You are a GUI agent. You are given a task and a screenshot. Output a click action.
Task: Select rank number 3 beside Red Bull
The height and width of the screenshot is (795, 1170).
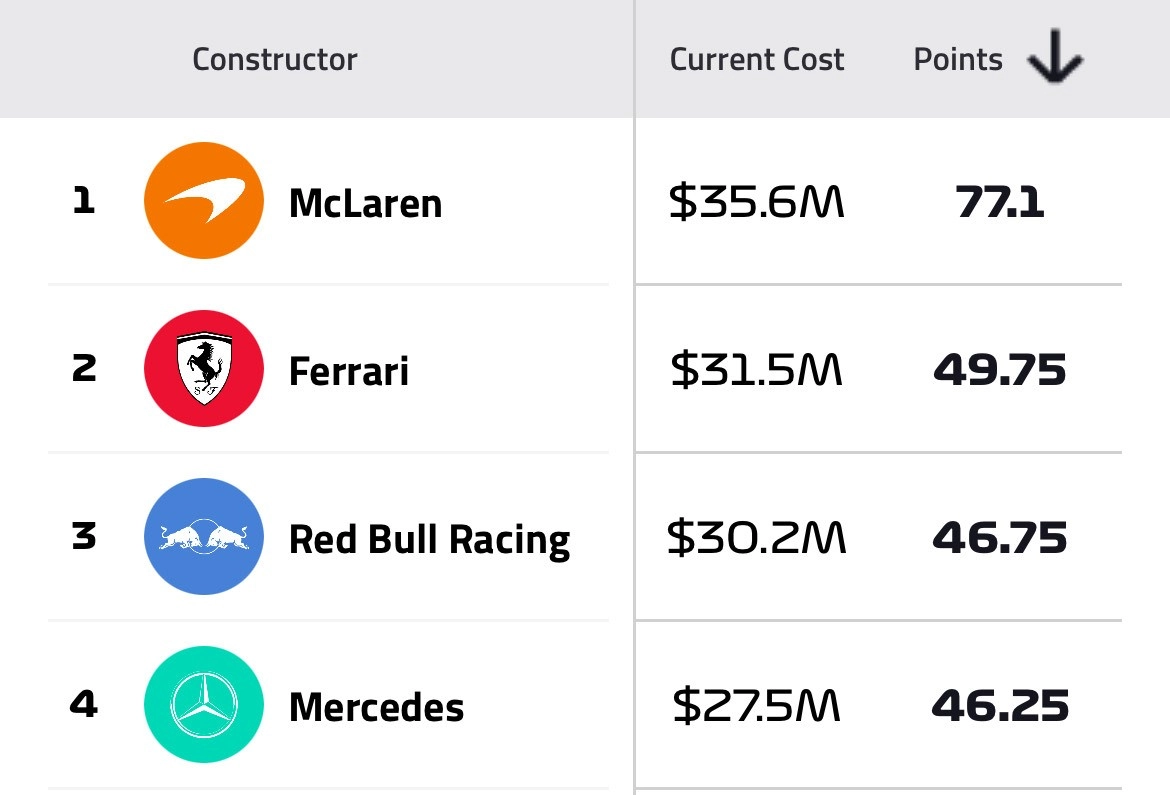[84, 537]
